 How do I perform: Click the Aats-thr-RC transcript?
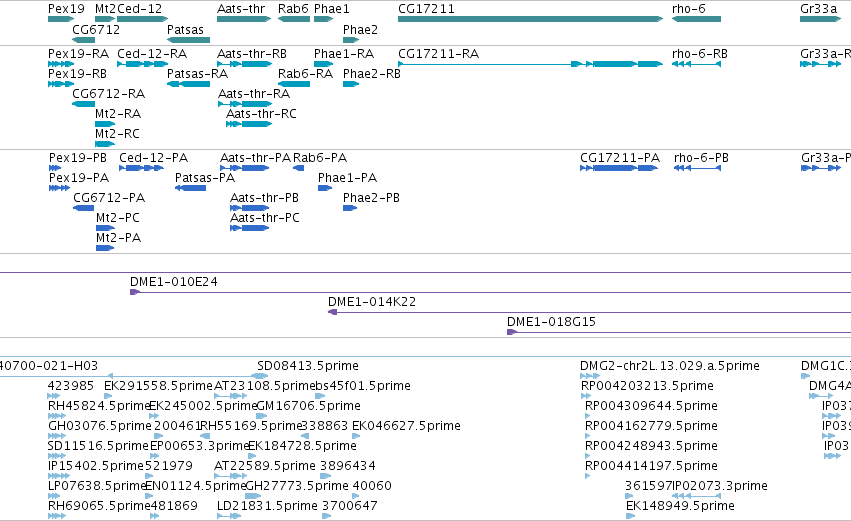point(249,124)
